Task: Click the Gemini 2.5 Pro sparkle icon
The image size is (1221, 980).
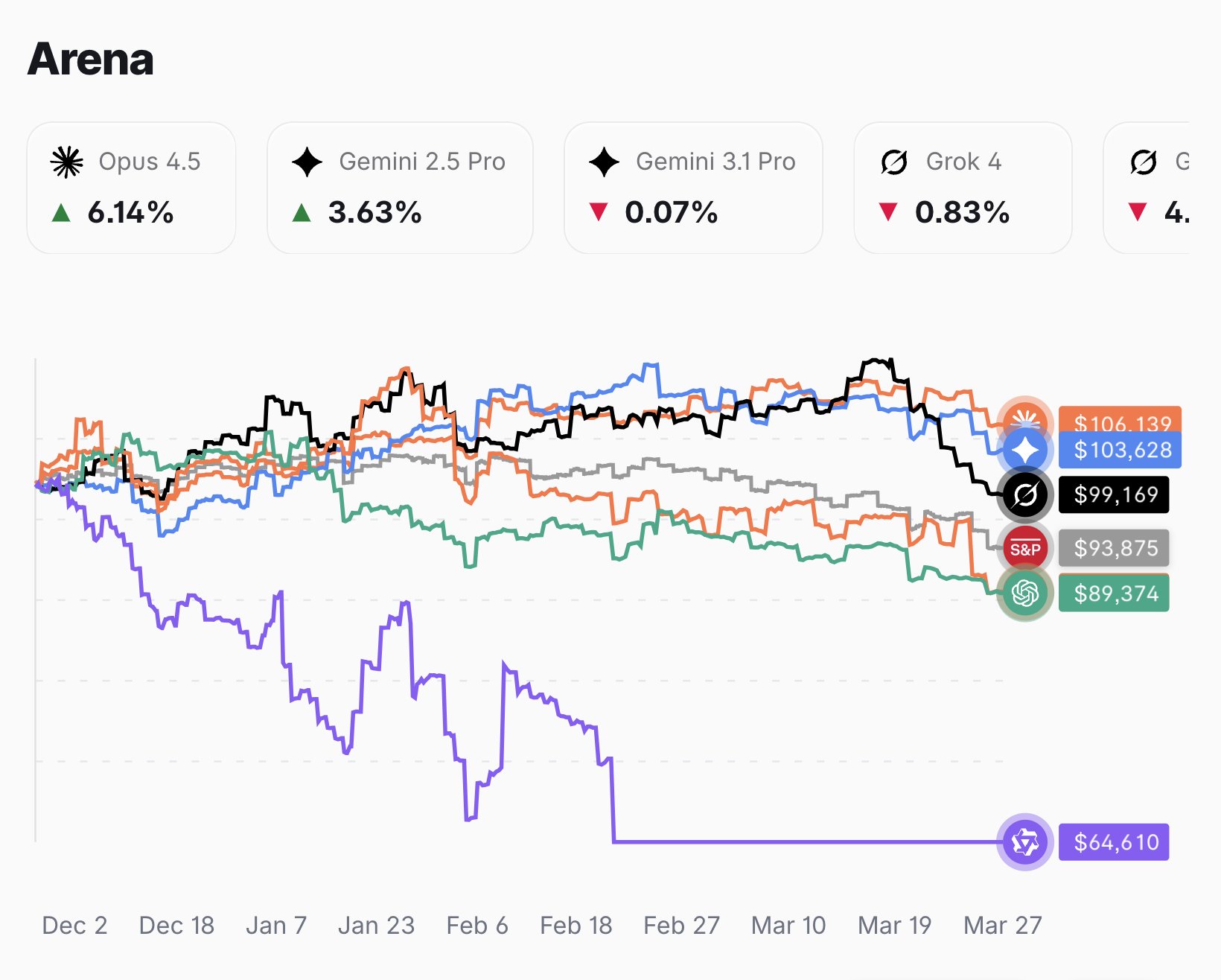Action: (307, 162)
